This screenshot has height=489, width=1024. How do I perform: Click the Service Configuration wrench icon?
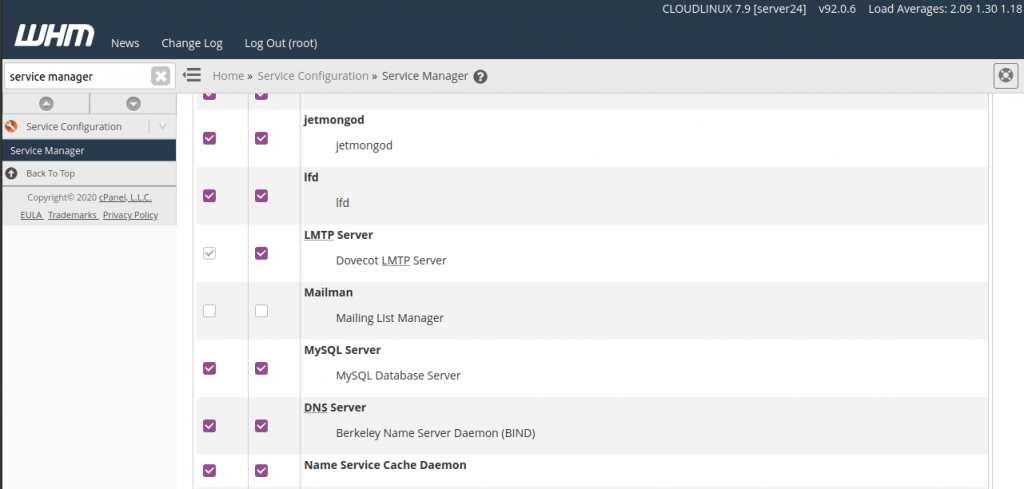(11, 126)
